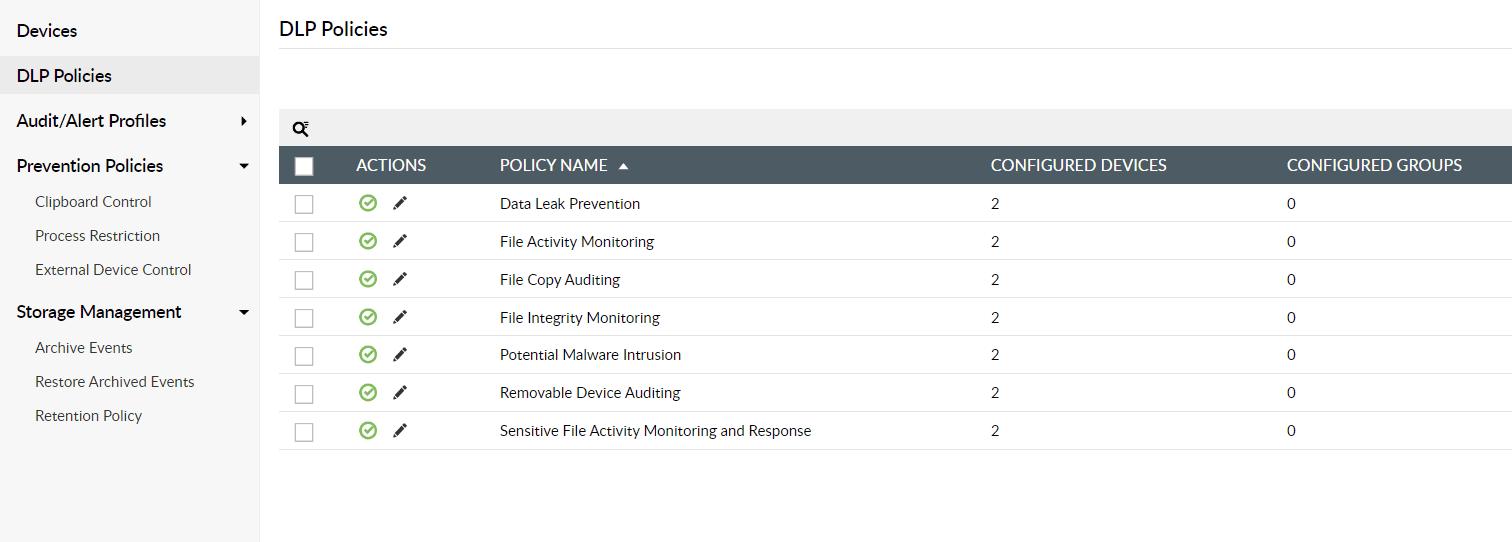Viewport: 1512px width, 542px height.
Task: Open the Devices sidebar item
Action: pyautogui.click(x=47, y=31)
